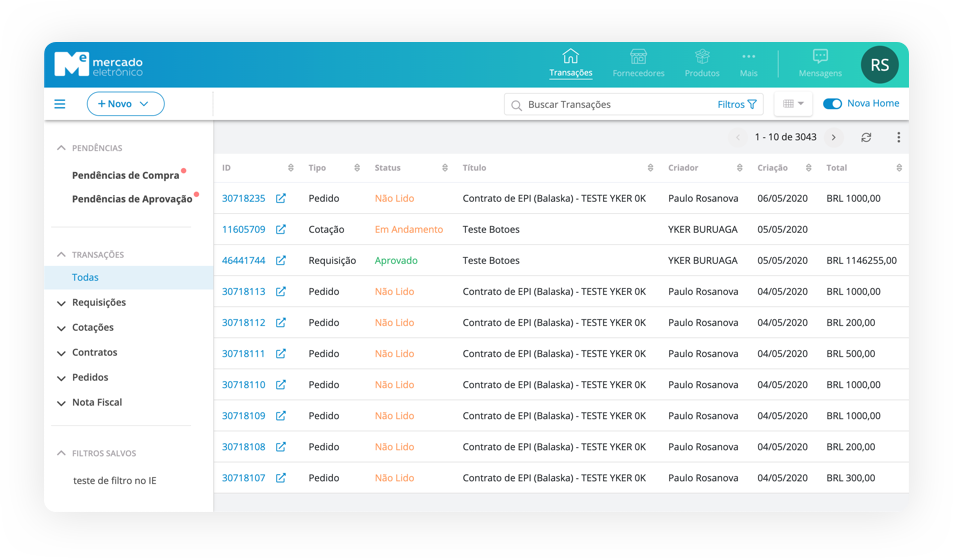Click the Mercado Eletrônico logo

click(x=98, y=64)
